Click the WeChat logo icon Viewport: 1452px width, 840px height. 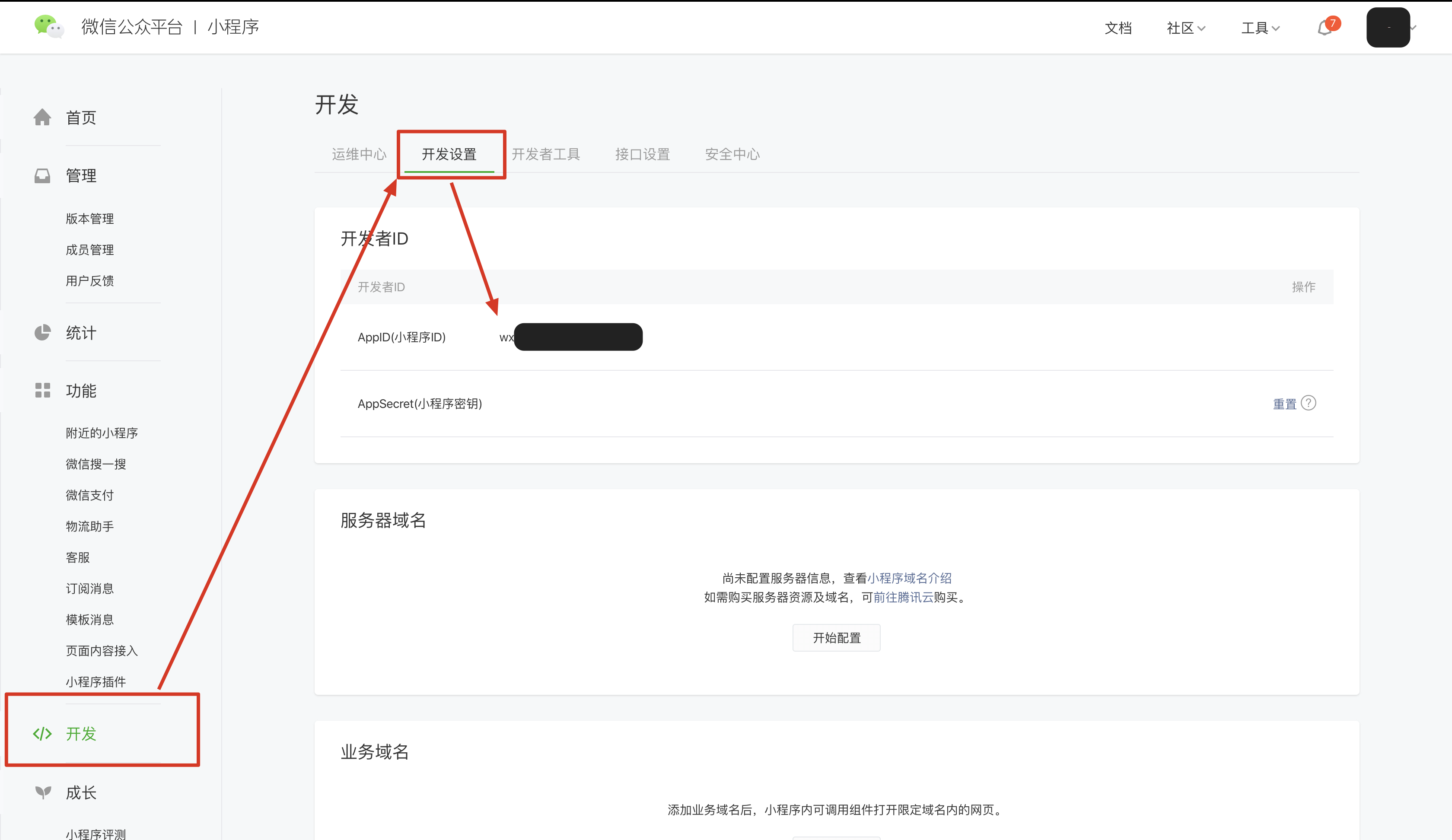click(48, 26)
